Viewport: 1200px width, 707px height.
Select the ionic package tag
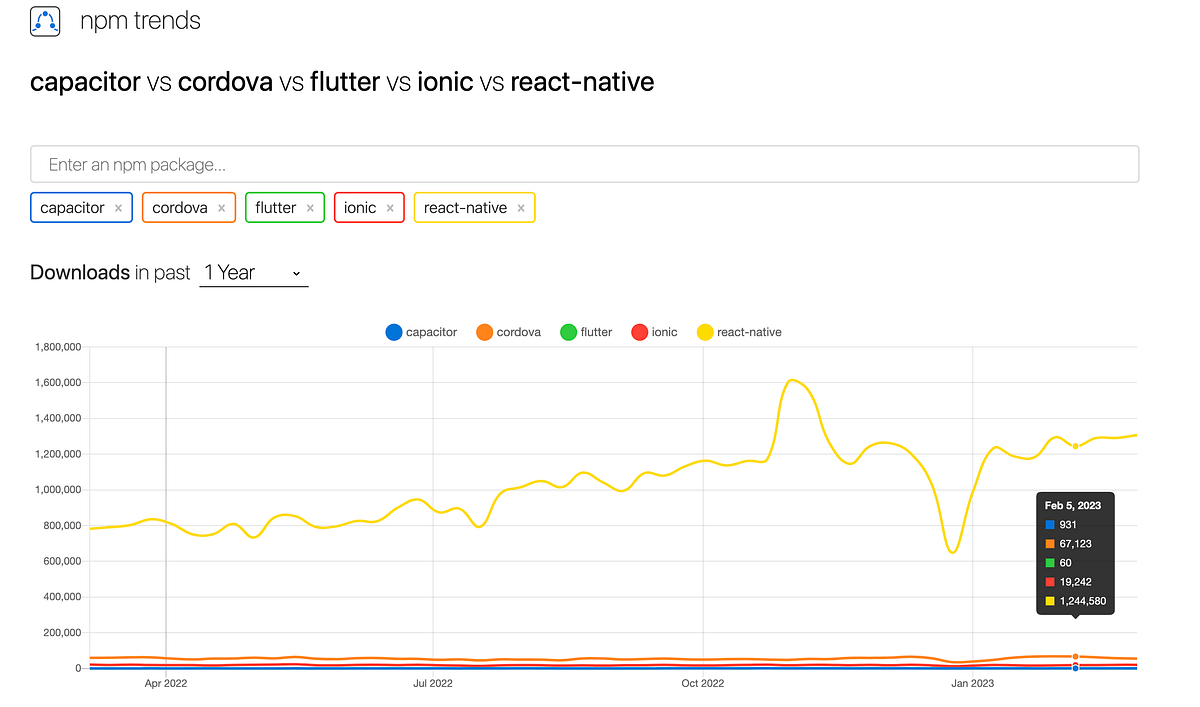pos(358,207)
